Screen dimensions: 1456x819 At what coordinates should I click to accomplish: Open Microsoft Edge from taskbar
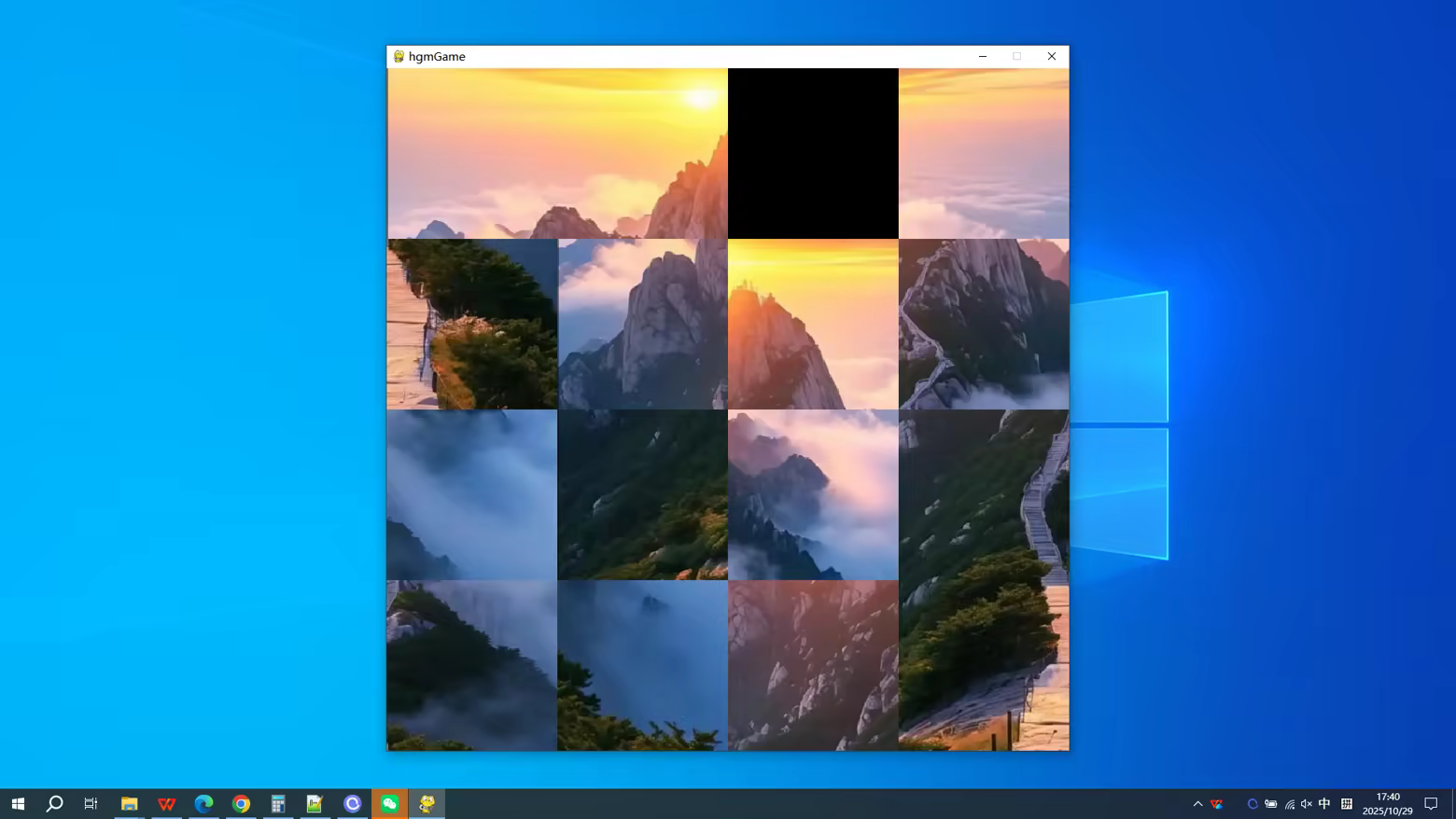click(x=203, y=803)
